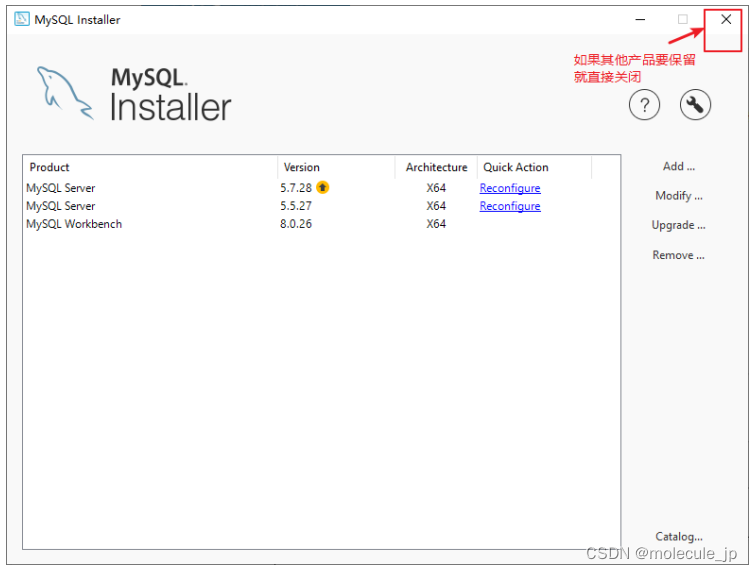Open the Catalog... button
Viewport: 752px width, 572px height.
click(x=679, y=537)
